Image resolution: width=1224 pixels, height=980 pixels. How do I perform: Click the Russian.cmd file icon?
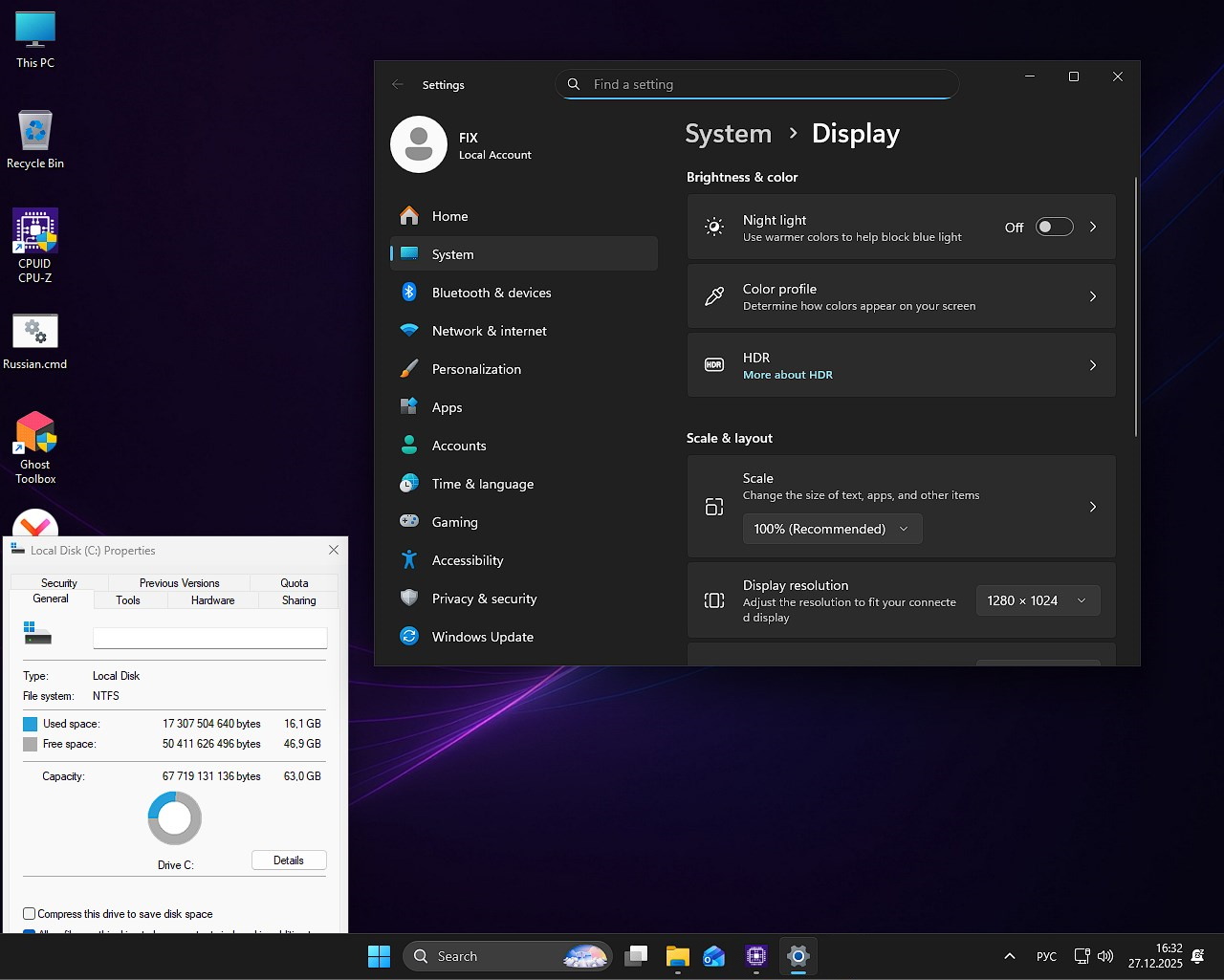[x=35, y=333]
